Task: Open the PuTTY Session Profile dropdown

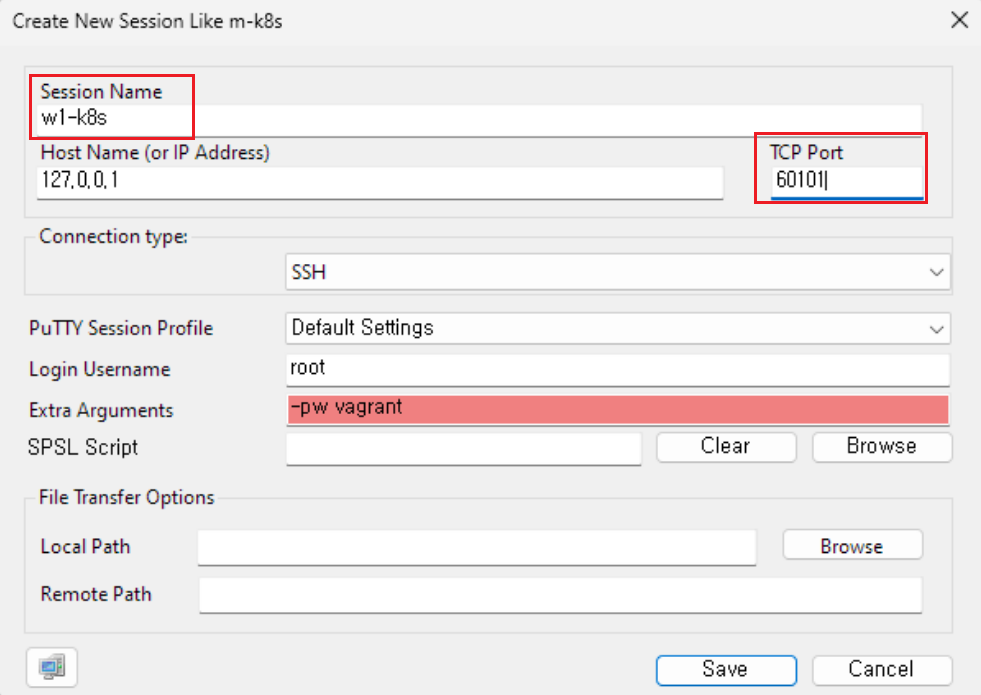Action: [618, 328]
